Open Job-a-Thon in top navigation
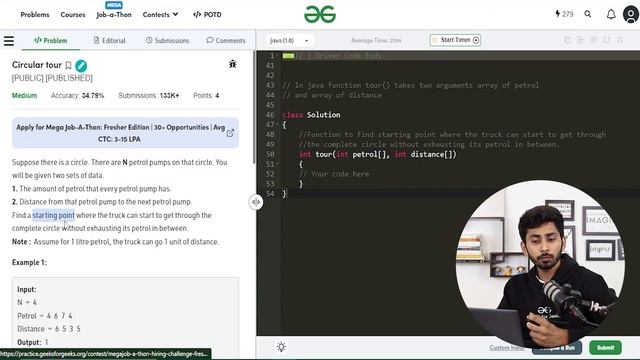The image size is (640, 360). pyautogui.click(x=114, y=15)
